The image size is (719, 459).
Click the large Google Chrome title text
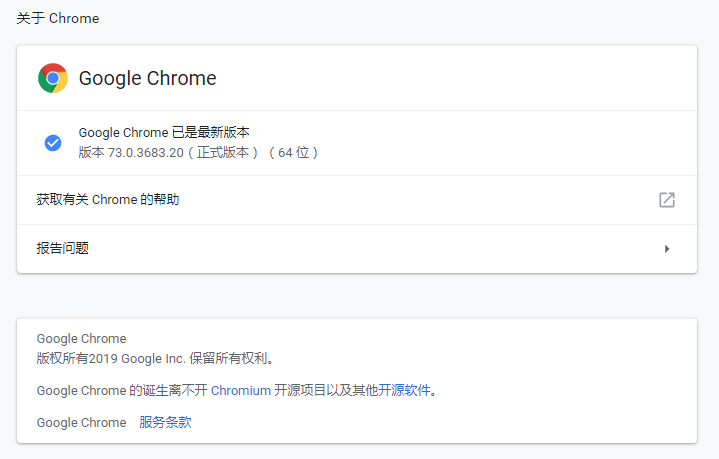click(148, 78)
